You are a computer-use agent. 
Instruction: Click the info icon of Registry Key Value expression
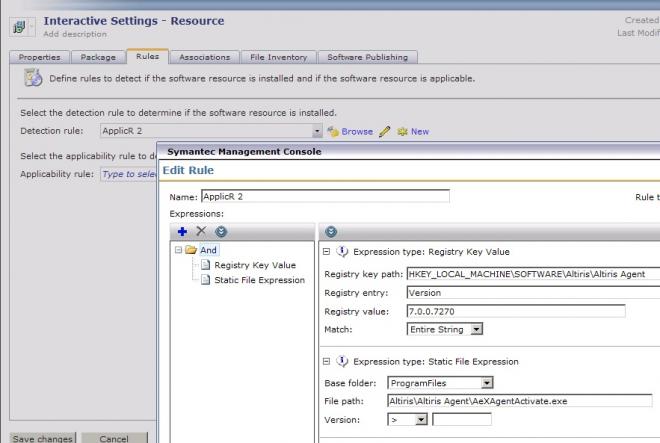click(x=342, y=251)
